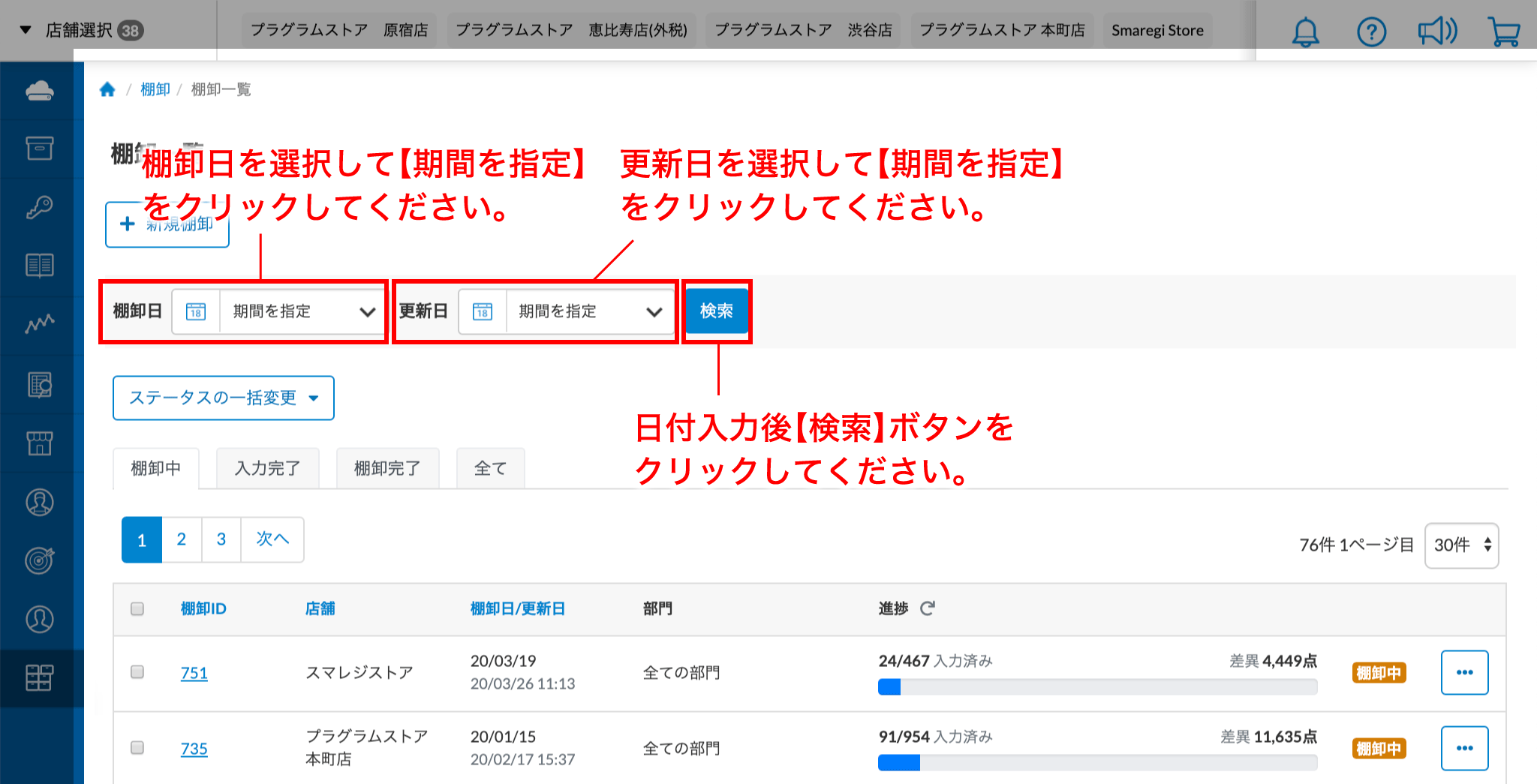The image size is (1537, 784).
Task: Expand the 棚卸日 period dropdown
Action: click(x=300, y=311)
